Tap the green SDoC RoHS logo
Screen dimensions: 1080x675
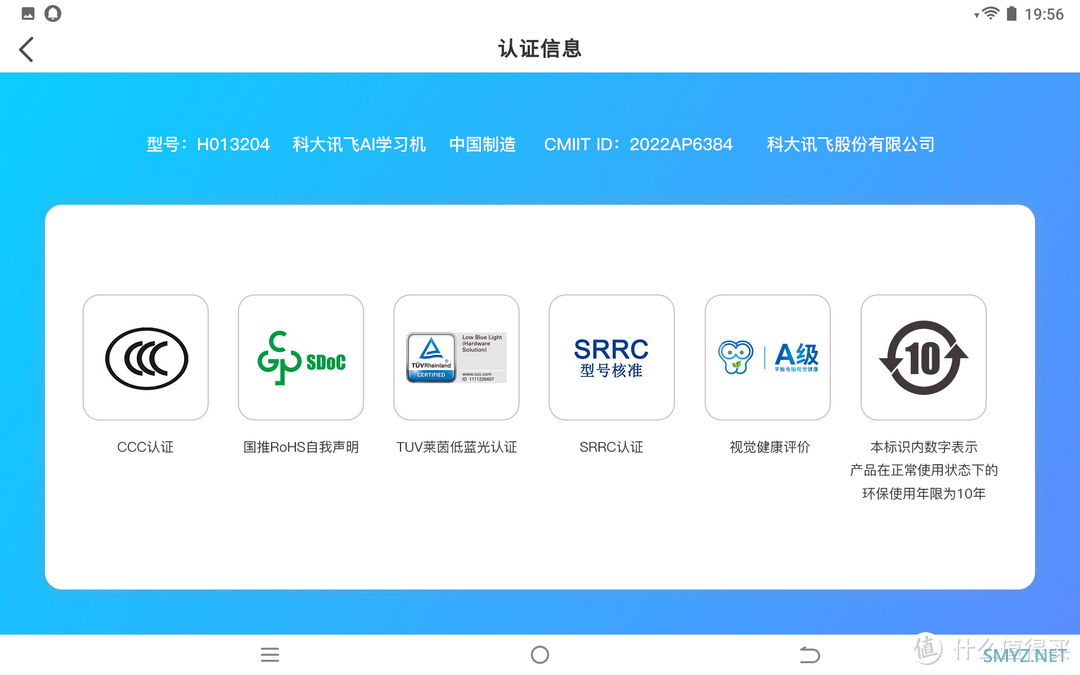coord(301,357)
